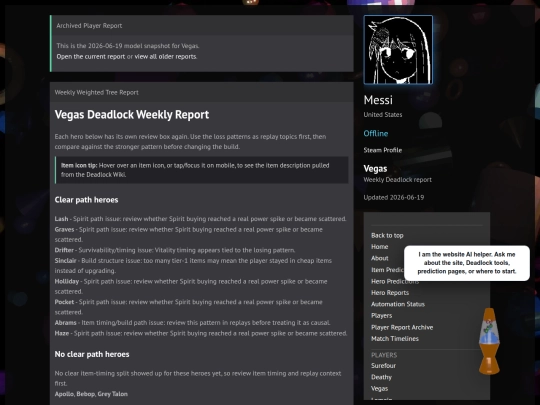540x405 pixels.
Task: Go to the Players page
Action: click(381, 315)
